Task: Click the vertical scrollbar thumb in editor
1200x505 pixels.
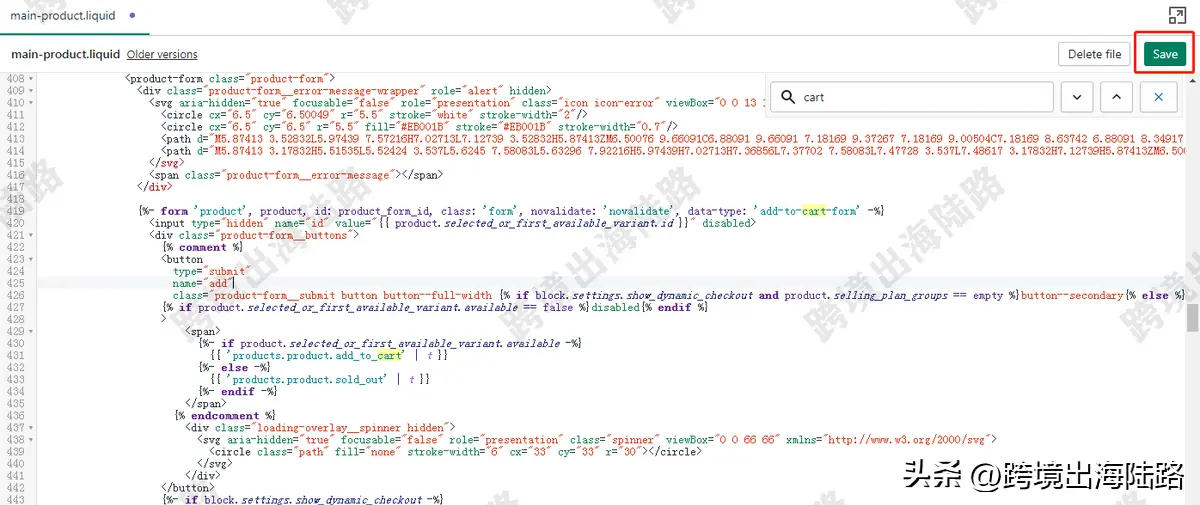Action: click(x=1192, y=318)
